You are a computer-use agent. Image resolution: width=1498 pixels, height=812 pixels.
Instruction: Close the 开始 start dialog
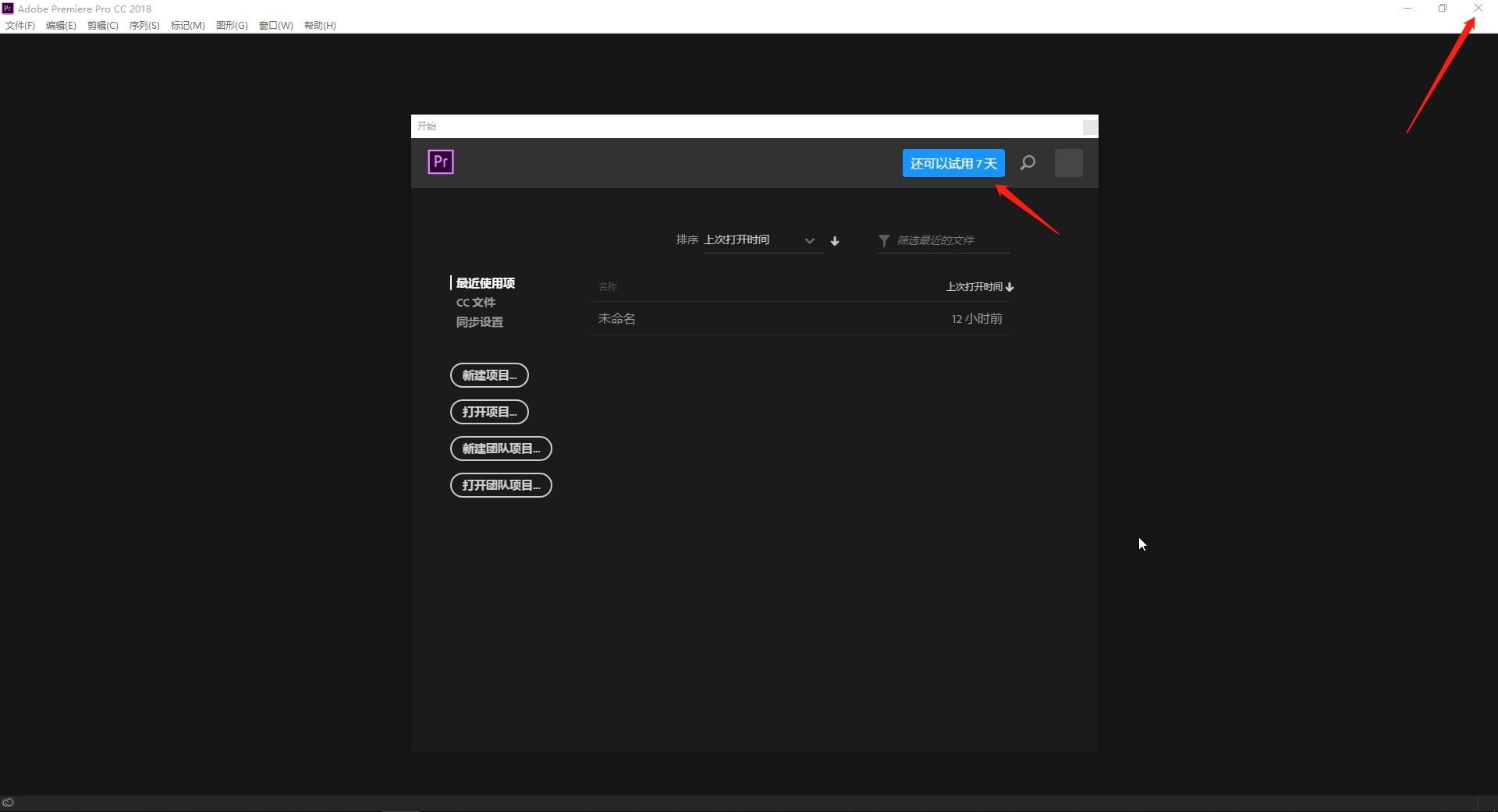click(1089, 126)
